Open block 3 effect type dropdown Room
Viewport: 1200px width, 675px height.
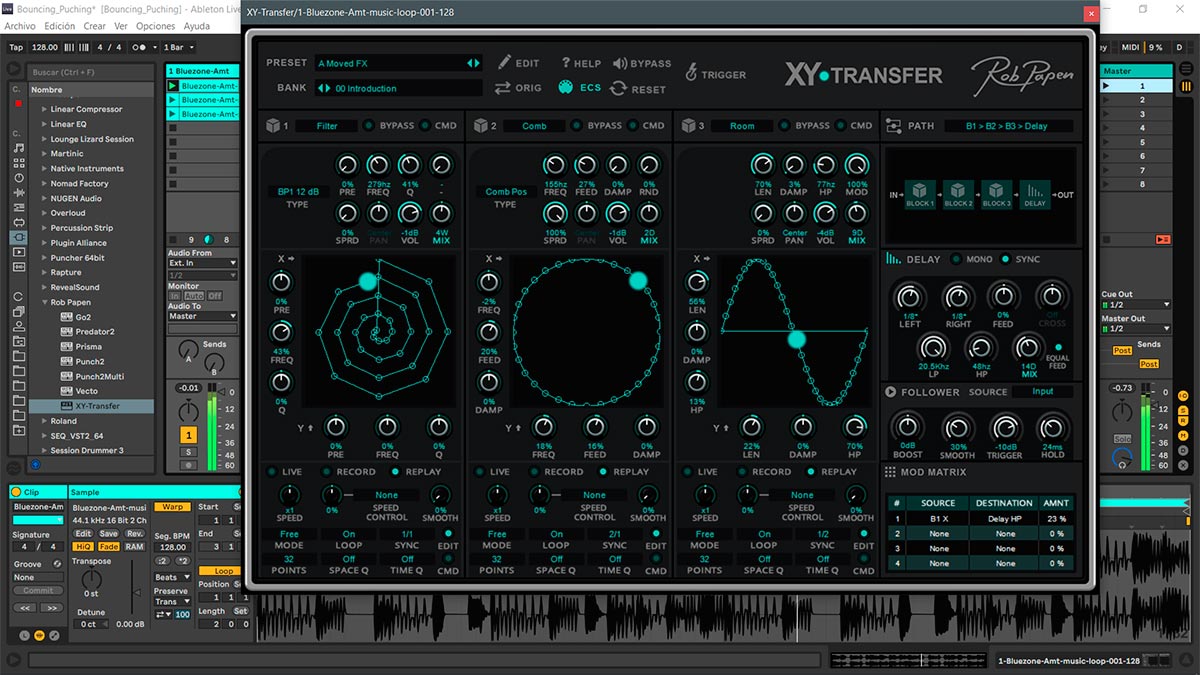pyautogui.click(x=742, y=126)
